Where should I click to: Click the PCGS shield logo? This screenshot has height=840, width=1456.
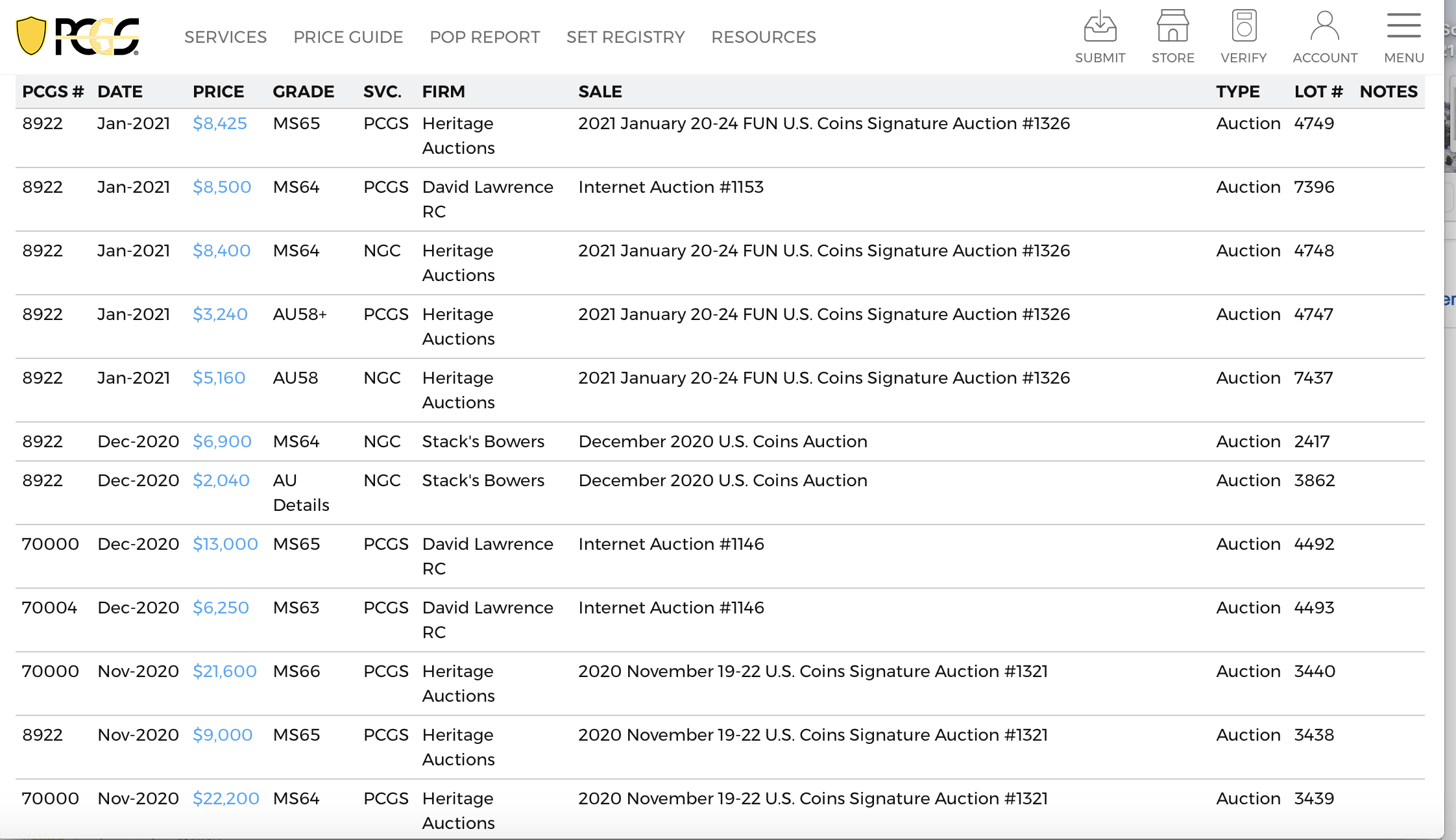[x=77, y=36]
